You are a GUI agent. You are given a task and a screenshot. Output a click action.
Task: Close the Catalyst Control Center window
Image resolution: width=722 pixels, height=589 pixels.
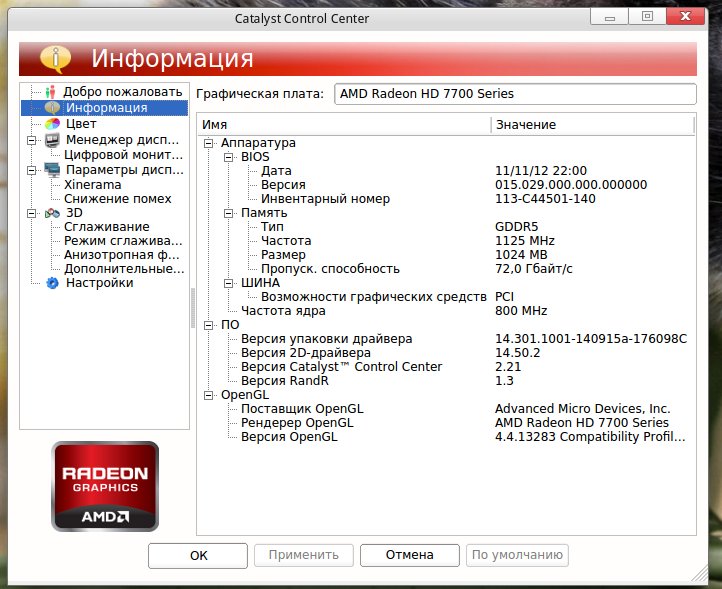[686, 17]
